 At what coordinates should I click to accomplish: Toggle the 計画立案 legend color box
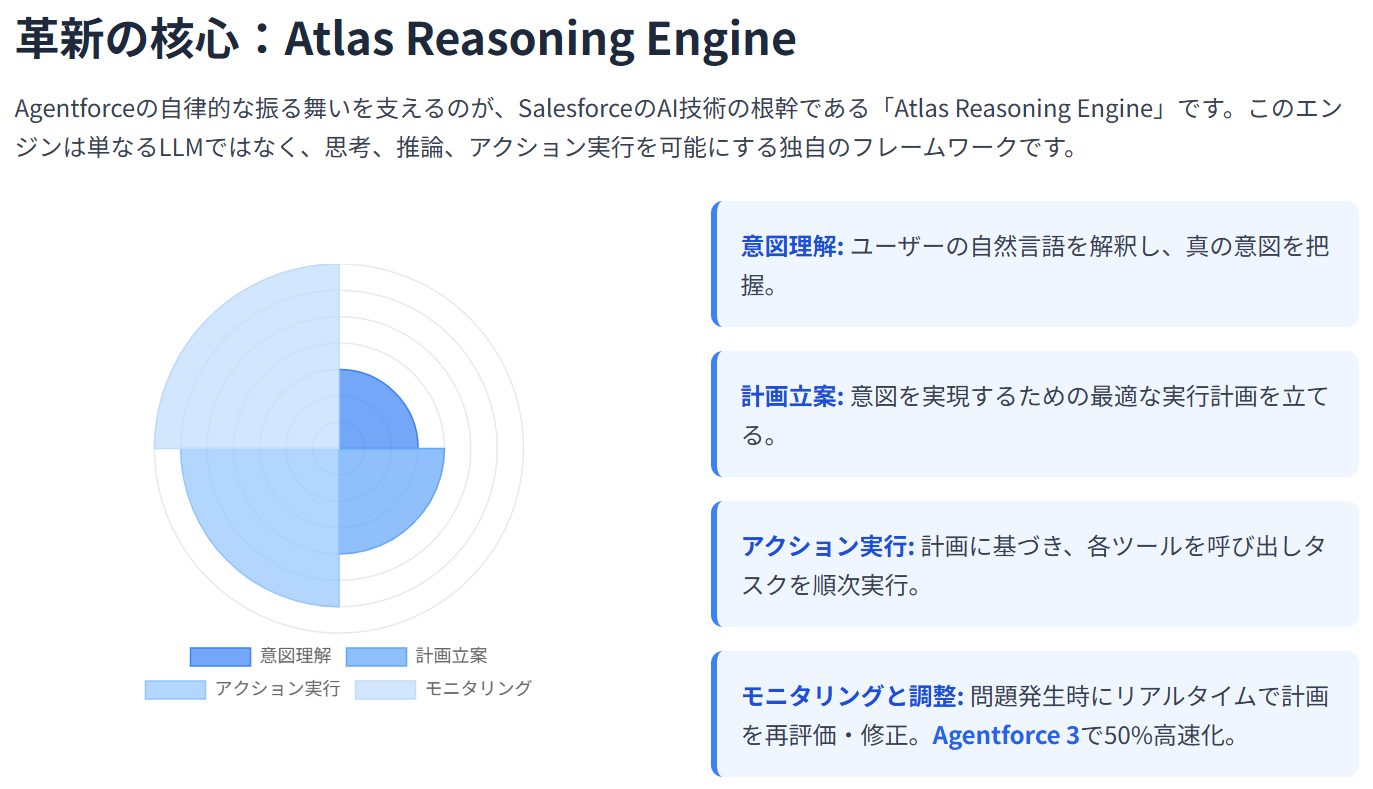[376, 657]
